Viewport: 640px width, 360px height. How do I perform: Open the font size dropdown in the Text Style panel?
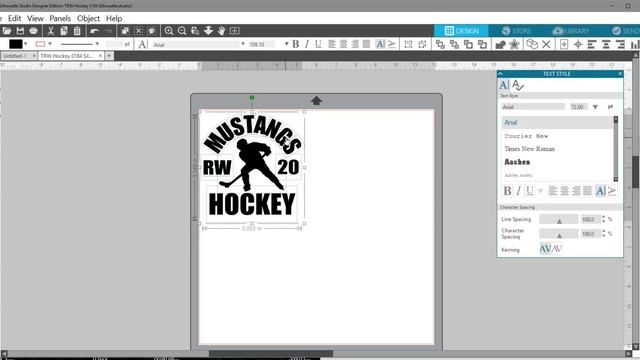click(595, 107)
